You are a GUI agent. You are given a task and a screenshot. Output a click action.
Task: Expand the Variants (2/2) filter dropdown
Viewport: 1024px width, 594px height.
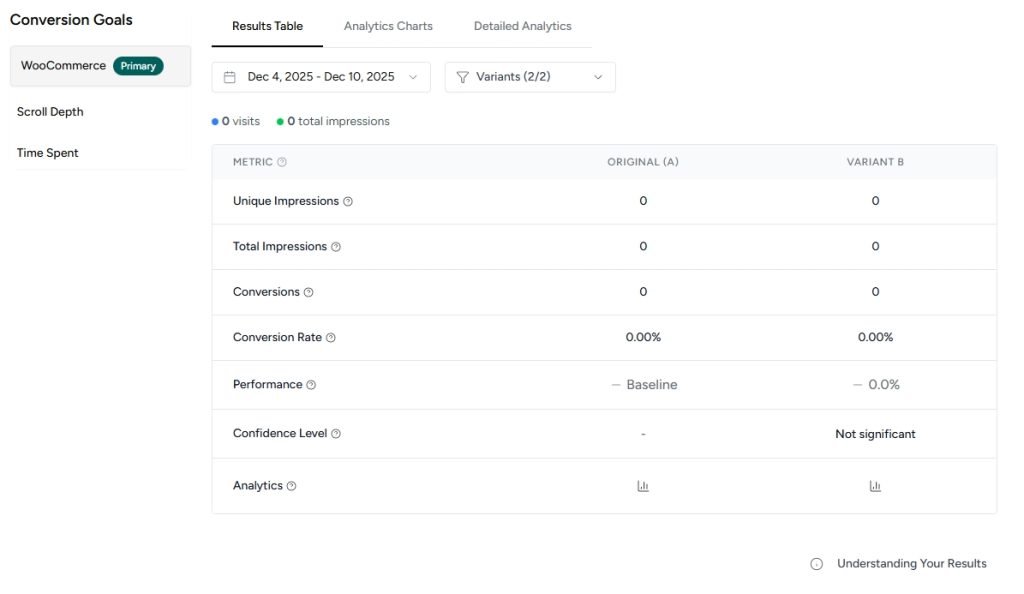(x=530, y=77)
